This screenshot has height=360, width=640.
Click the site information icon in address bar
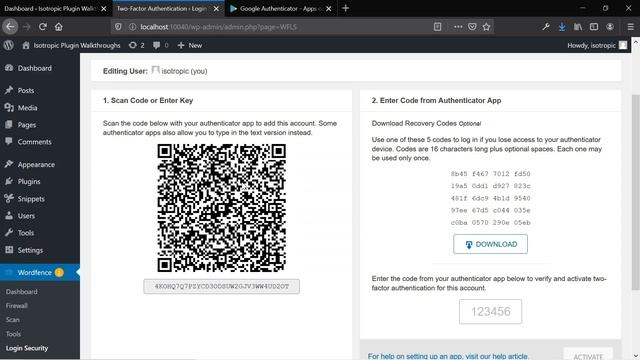tap(132, 27)
